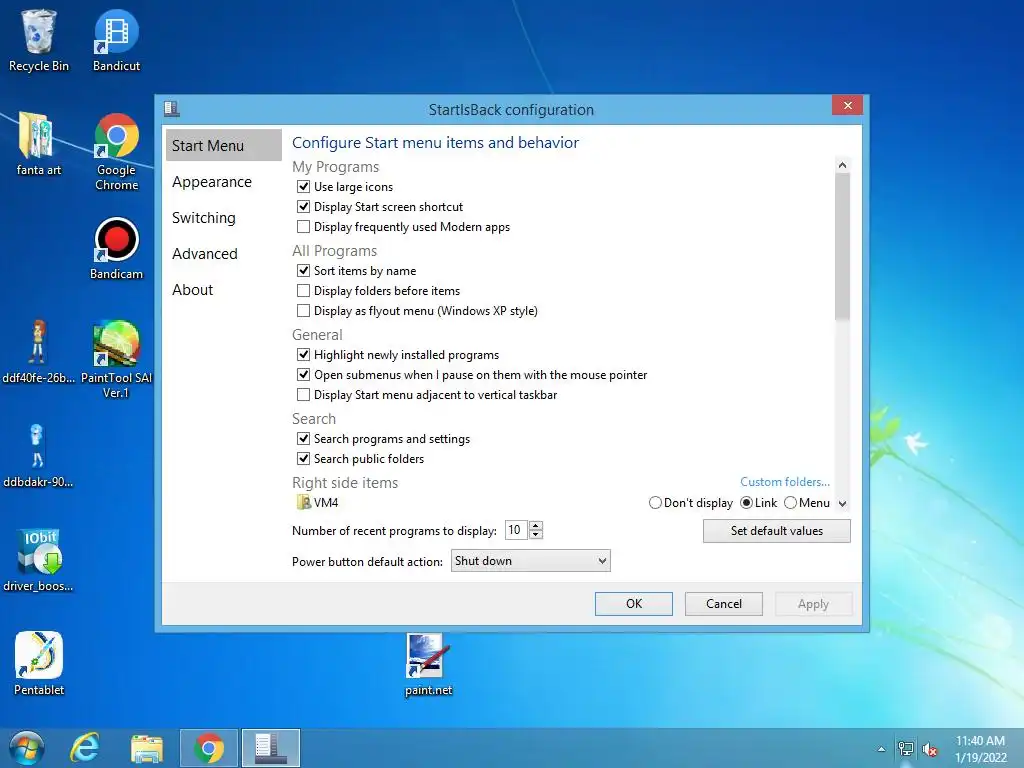Image resolution: width=1024 pixels, height=768 pixels.
Task: Select Don't display radio for VM4
Action: (x=655, y=503)
